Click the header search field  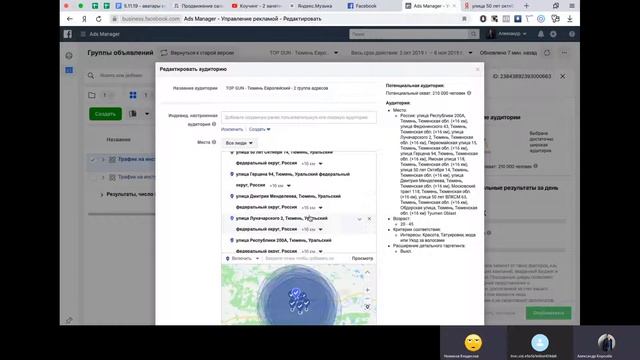point(409,34)
